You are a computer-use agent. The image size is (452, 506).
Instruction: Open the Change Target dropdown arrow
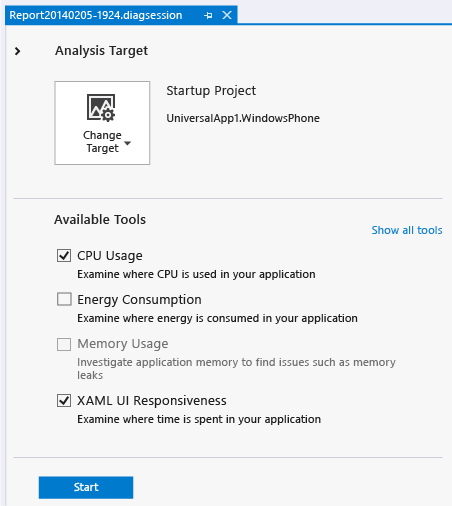(127, 143)
